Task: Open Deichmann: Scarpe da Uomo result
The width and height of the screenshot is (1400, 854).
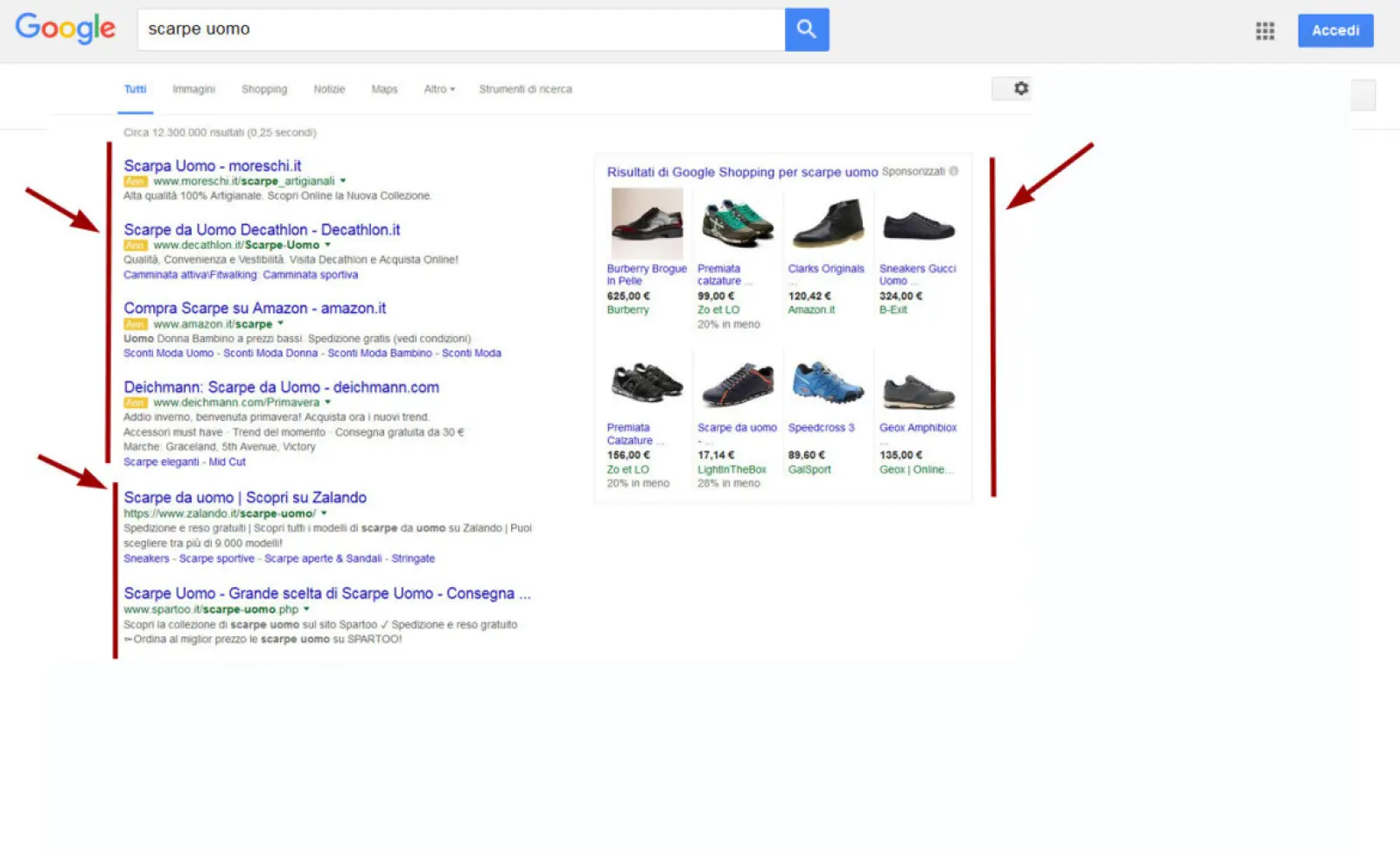Action: coord(281,387)
